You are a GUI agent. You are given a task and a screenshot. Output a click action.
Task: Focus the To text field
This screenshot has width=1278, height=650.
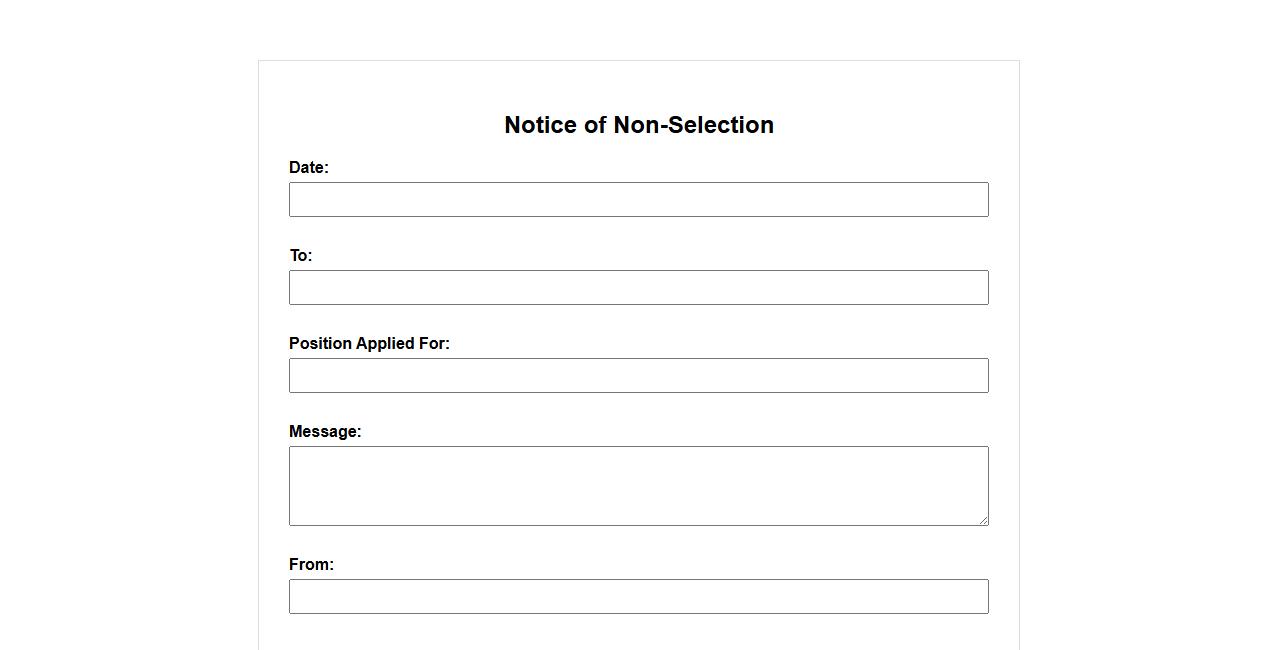(x=638, y=287)
